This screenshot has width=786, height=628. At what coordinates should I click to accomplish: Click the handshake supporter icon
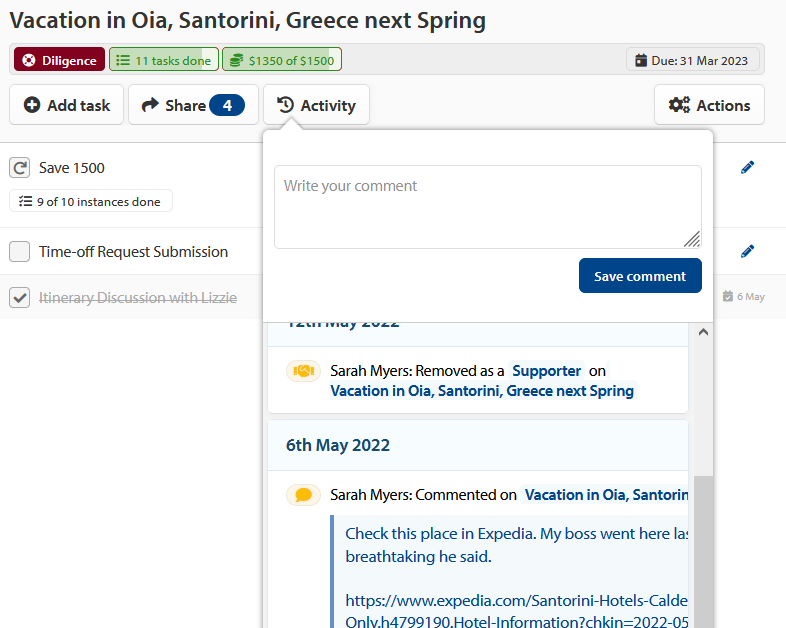303,371
